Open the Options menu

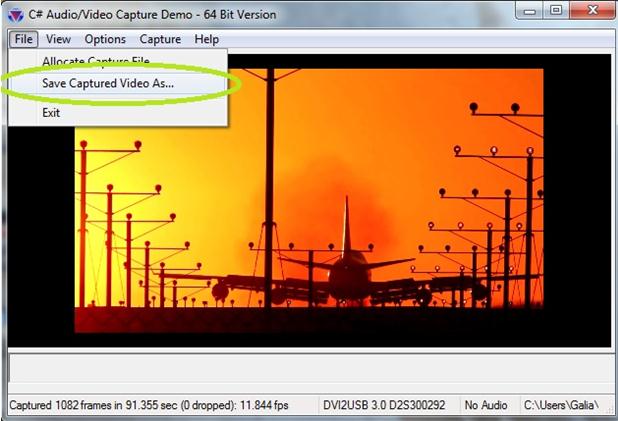coord(105,39)
